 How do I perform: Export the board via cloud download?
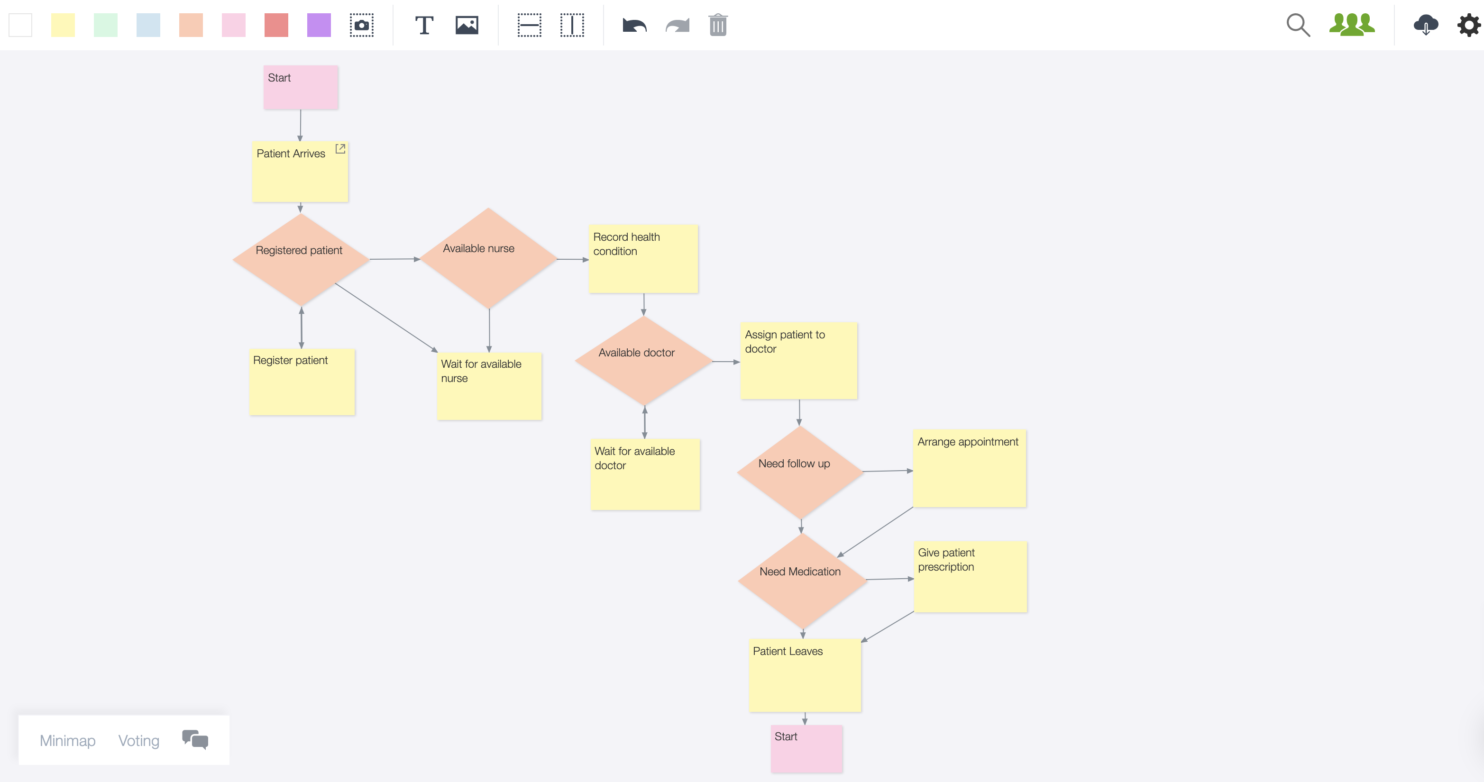click(1425, 25)
